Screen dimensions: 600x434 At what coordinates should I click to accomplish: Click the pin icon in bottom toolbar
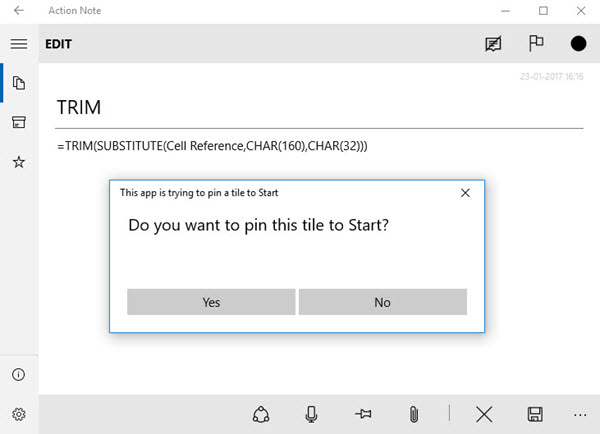click(363, 414)
